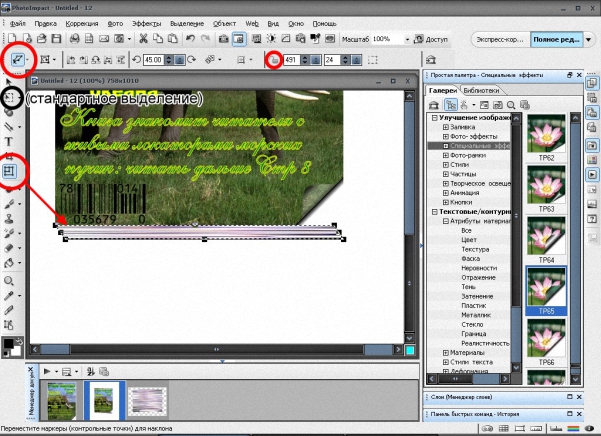Click the New document icon
The height and width of the screenshot is (436, 601).
(12, 39)
